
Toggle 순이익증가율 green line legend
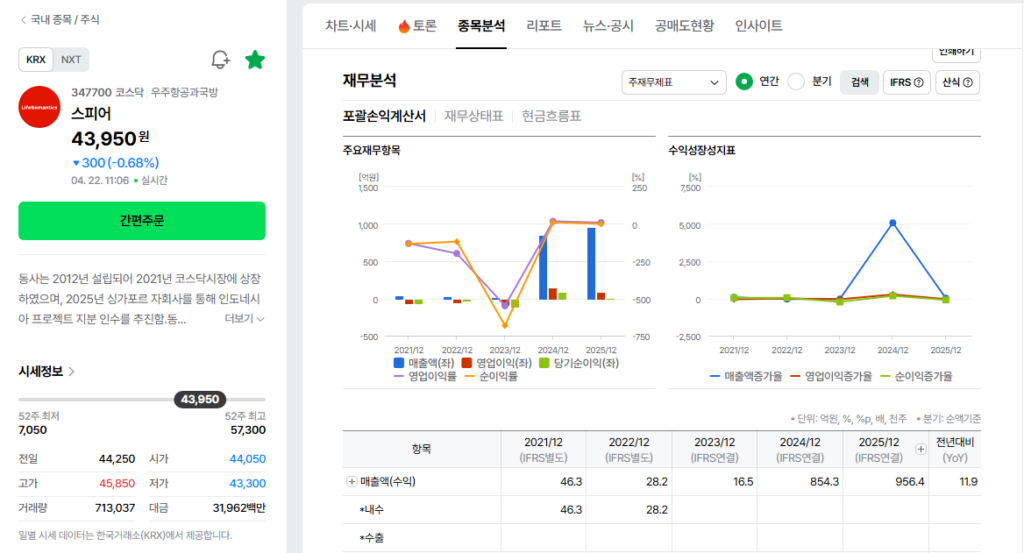(886, 377)
